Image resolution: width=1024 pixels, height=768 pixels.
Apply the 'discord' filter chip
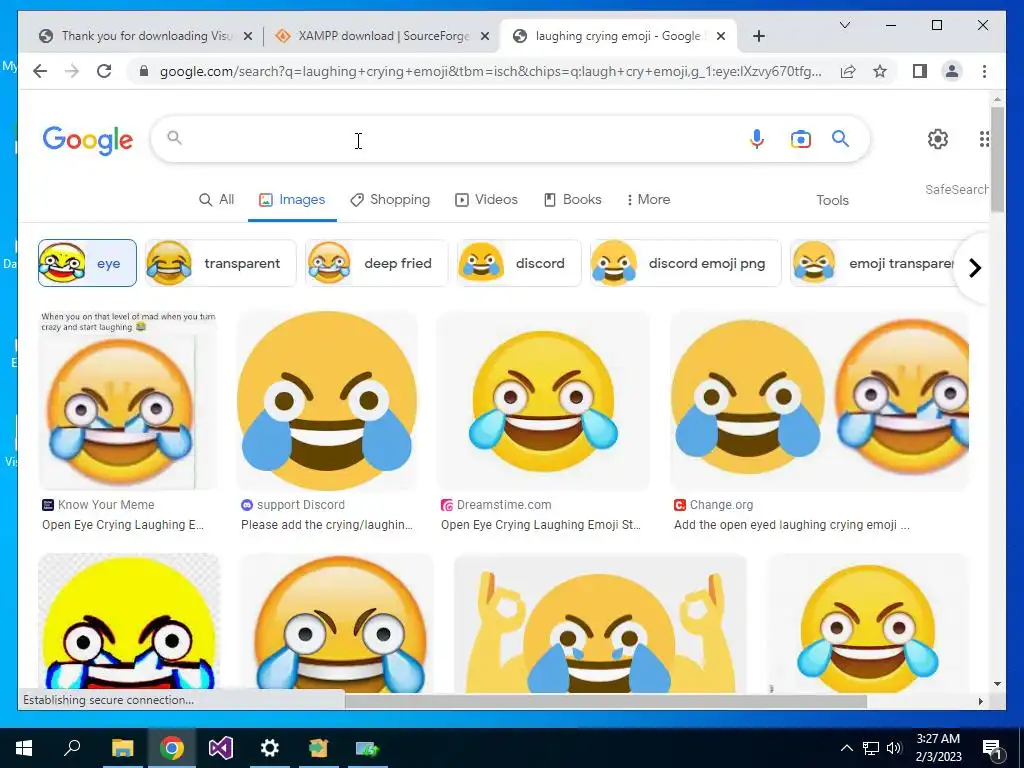point(519,263)
